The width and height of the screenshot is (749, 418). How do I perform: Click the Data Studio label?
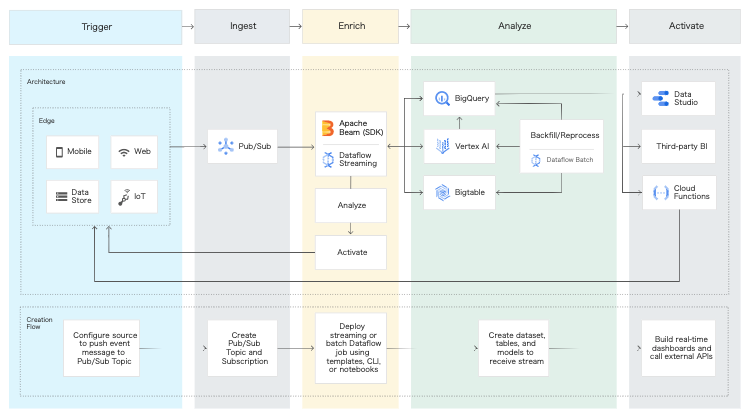[686, 98]
